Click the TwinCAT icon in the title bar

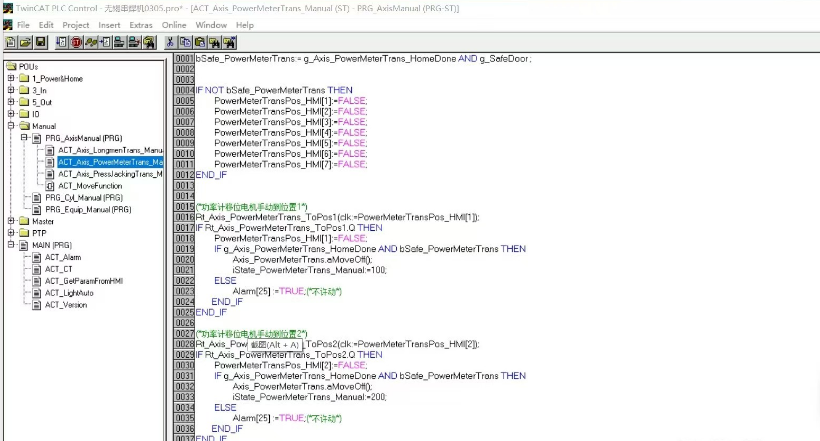coord(7,8)
